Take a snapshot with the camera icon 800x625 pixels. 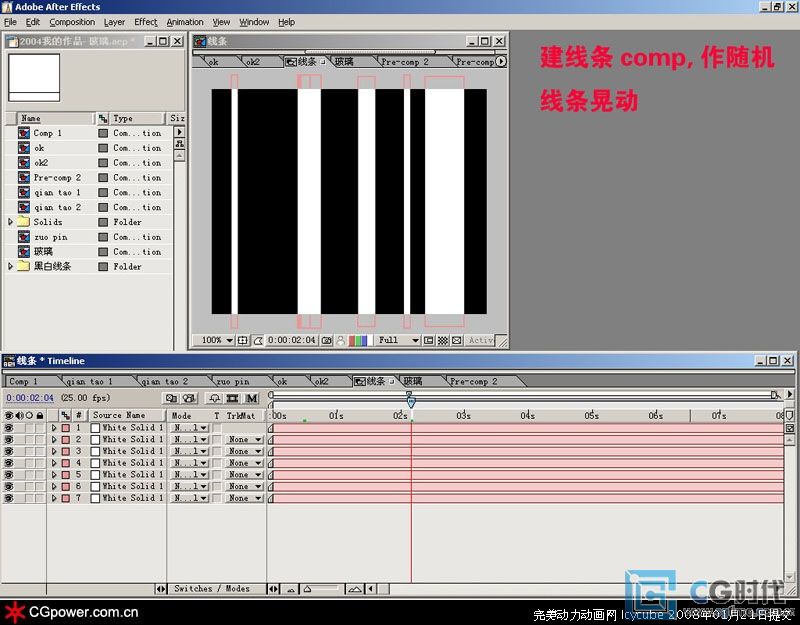[327, 340]
